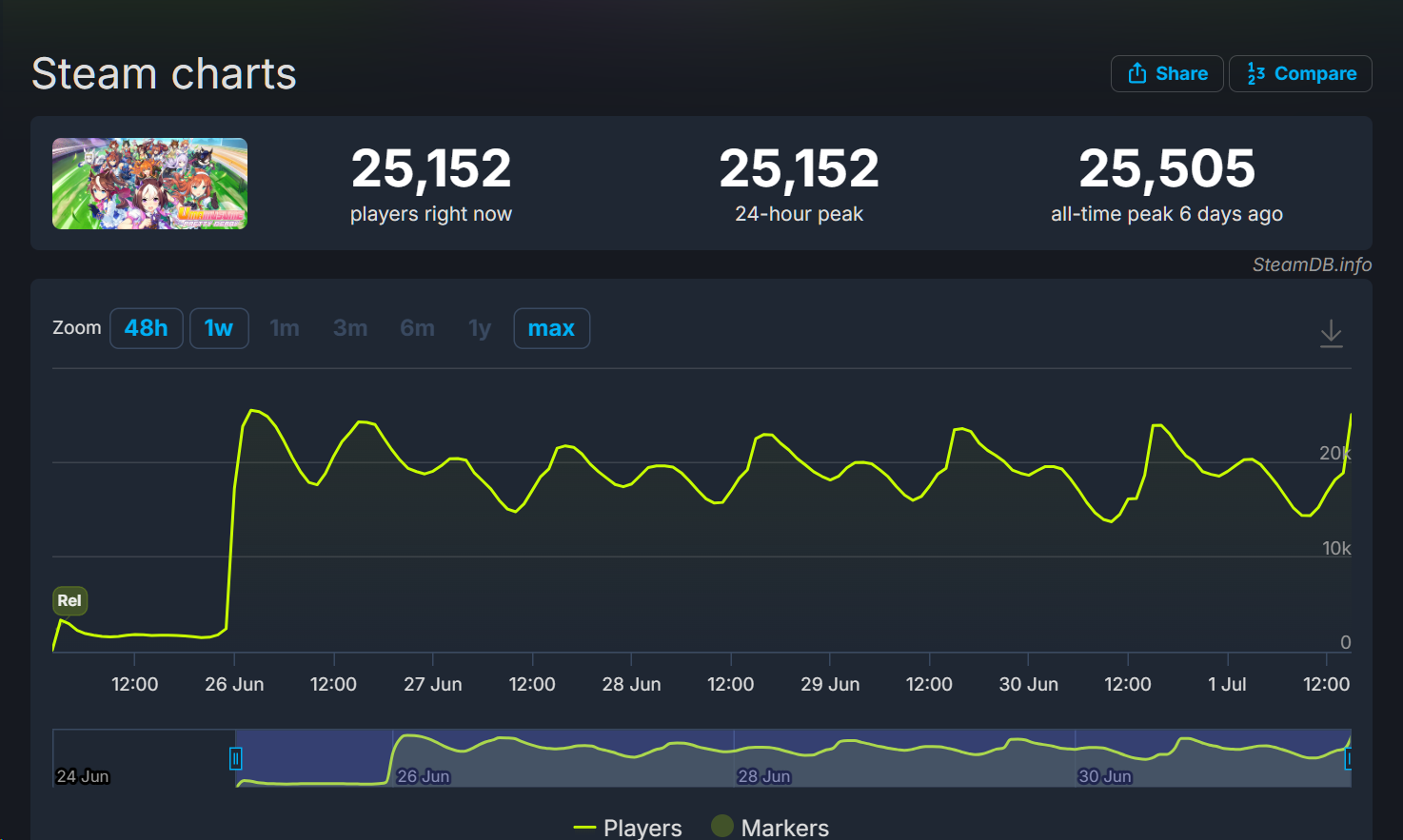The width and height of the screenshot is (1403, 840).
Task: Select the 6m zoom range
Action: tap(417, 328)
